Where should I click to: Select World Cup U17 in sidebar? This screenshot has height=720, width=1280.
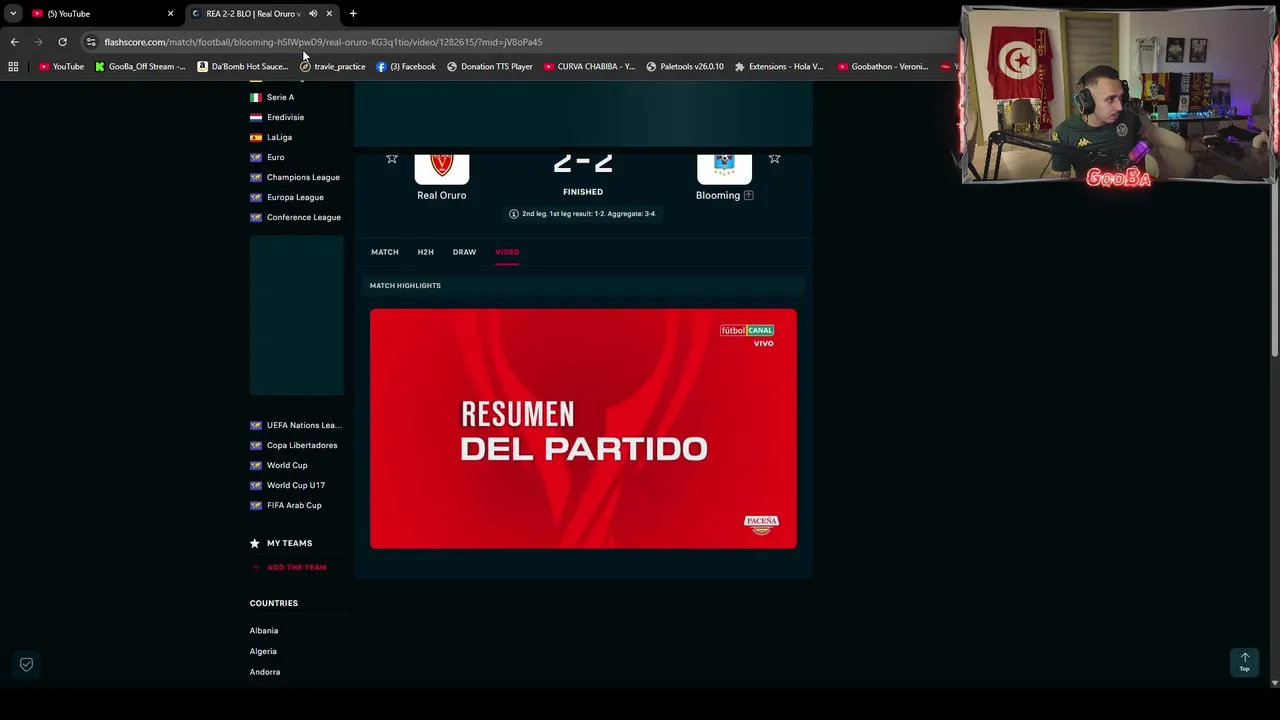click(x=295, y=485)
